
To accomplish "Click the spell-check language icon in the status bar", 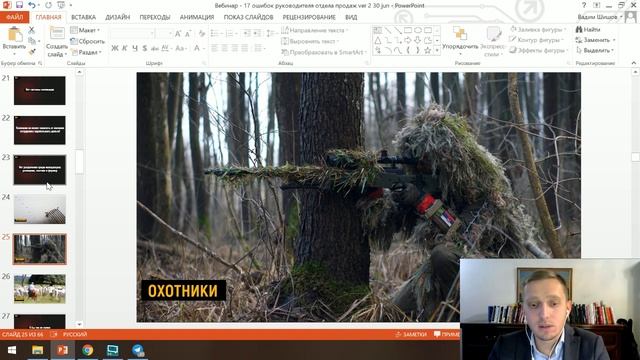I will (54, 334).
